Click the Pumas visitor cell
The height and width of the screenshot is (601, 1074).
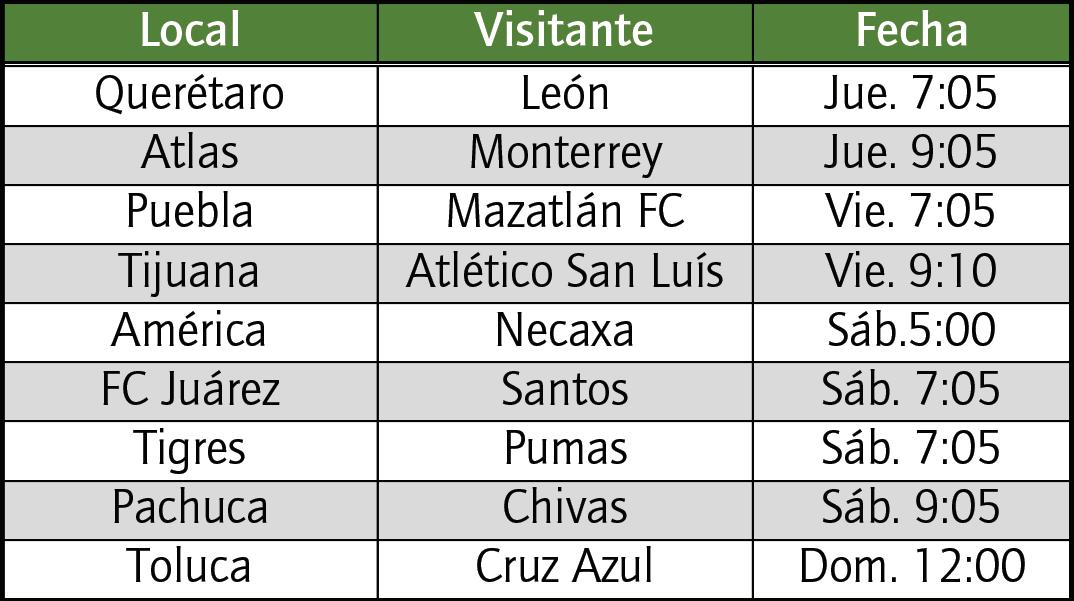(565, 451)
